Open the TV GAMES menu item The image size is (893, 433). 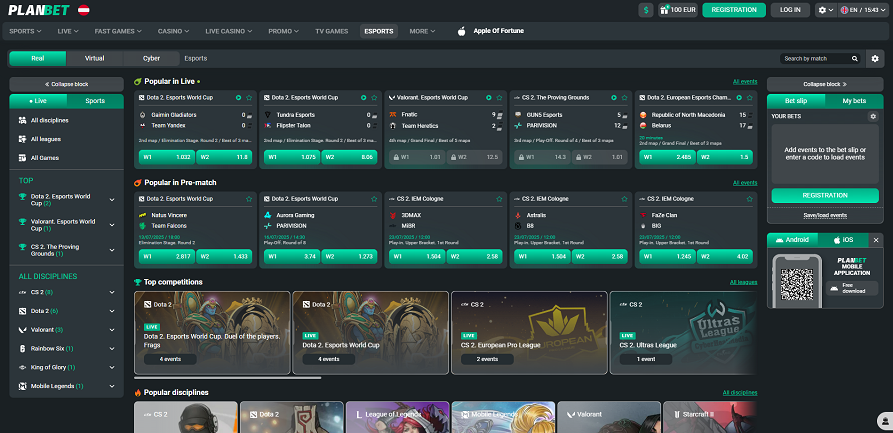(x=331, y=31)
